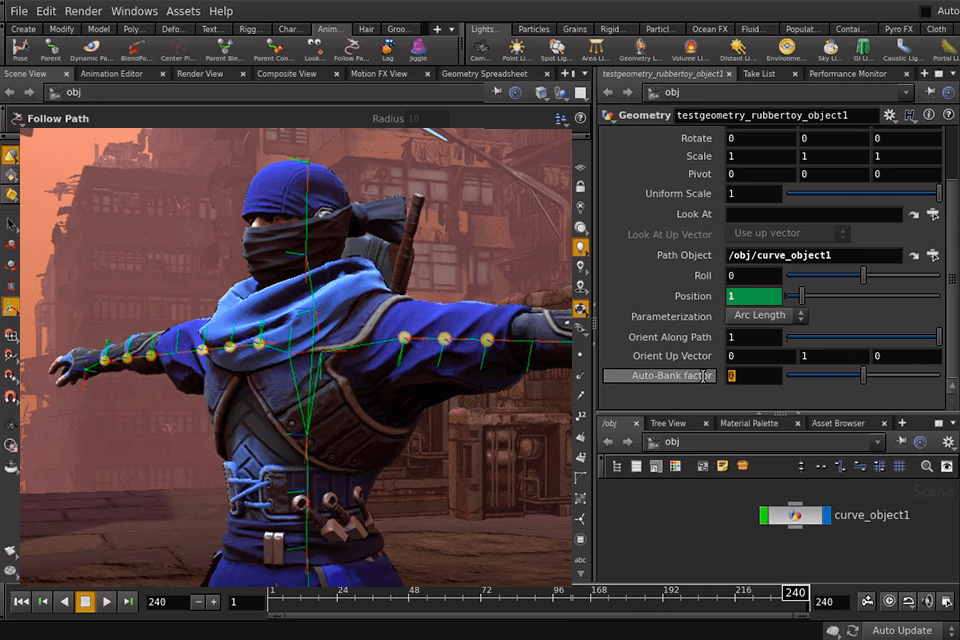Open the network pane gear settings icon

tap(947, 441)
